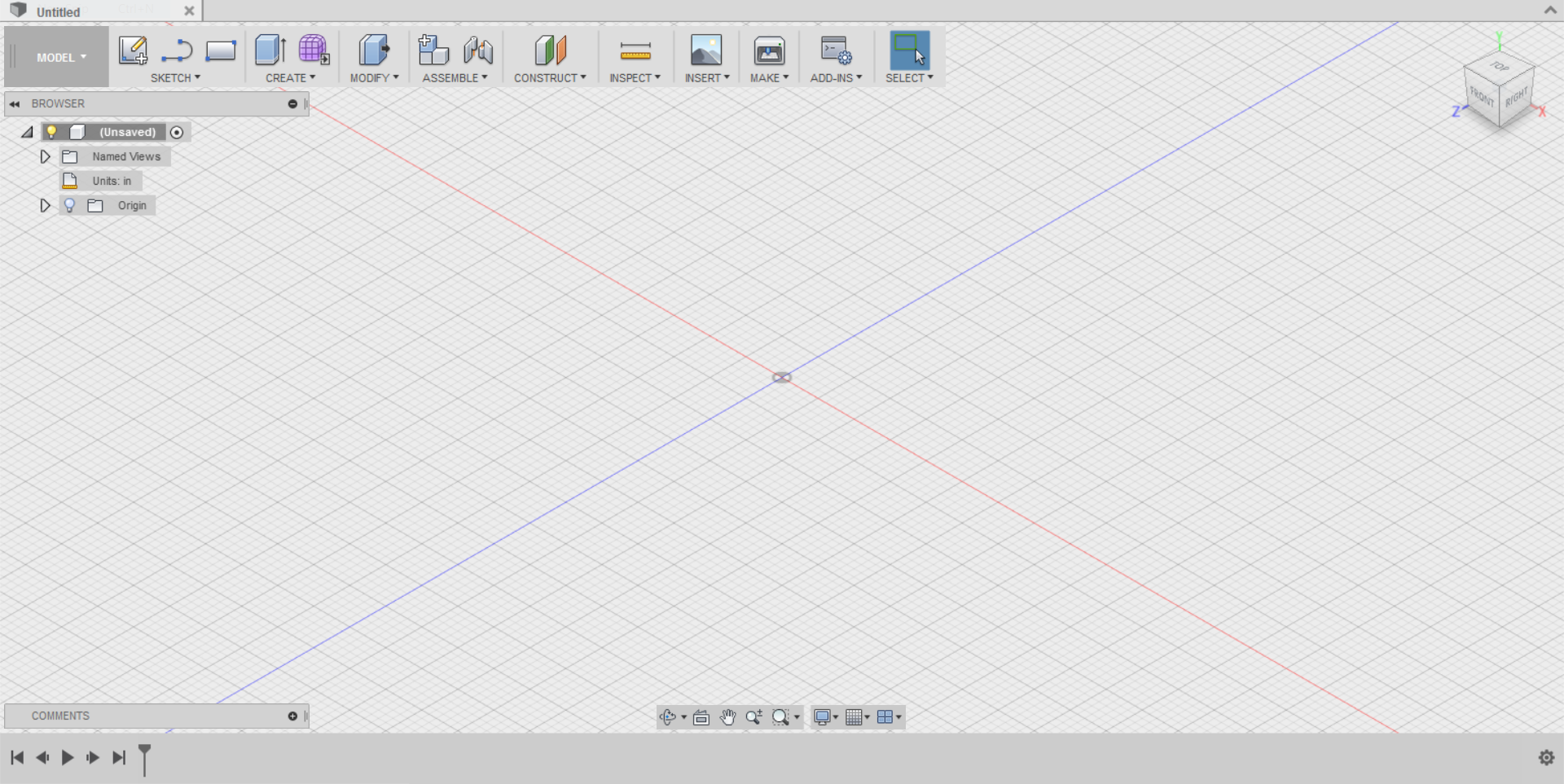The width and height of the screenshot is (1564, 784).
Task: Open Grid and Snaps icon
Action: [x=854, y=717]
